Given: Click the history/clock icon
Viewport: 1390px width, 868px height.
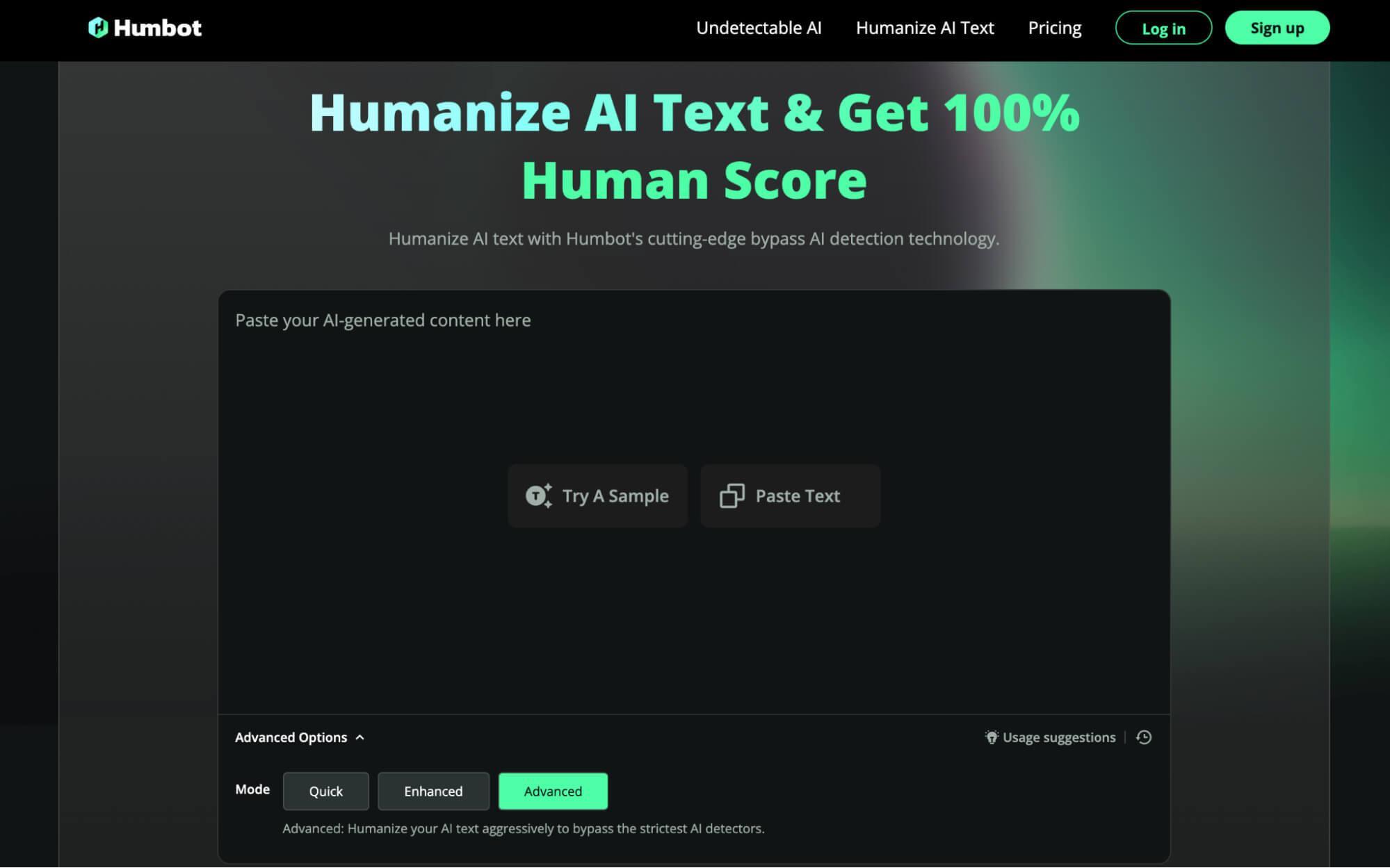Looking at the screenshot, I should (1143, 737).
